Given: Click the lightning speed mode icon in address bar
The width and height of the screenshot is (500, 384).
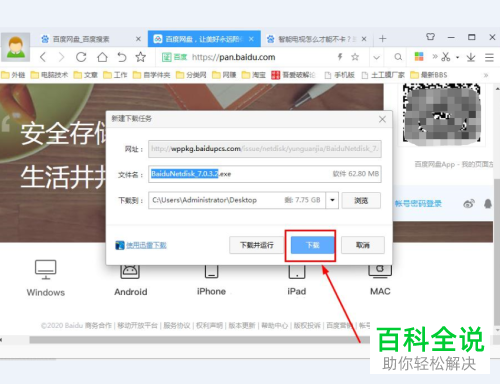Looking at the screenshot, I should 340,57.
